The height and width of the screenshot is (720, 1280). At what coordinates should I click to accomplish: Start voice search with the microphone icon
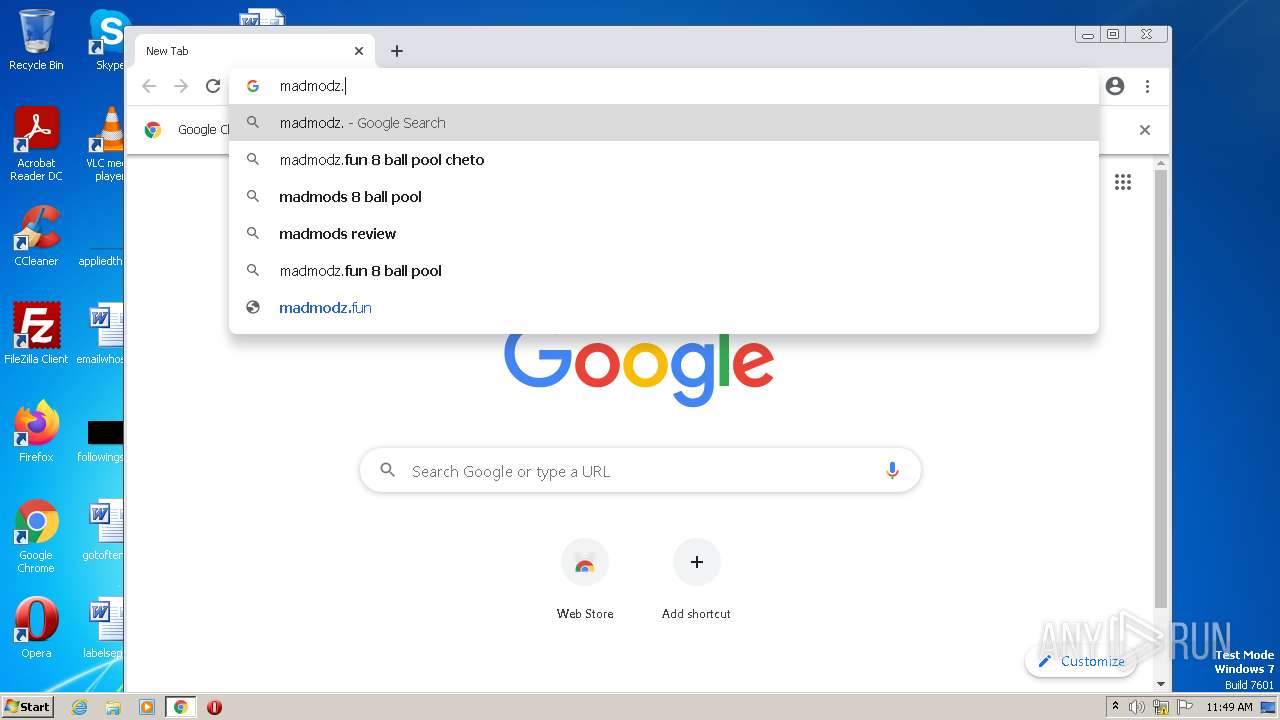coord(892,471)
